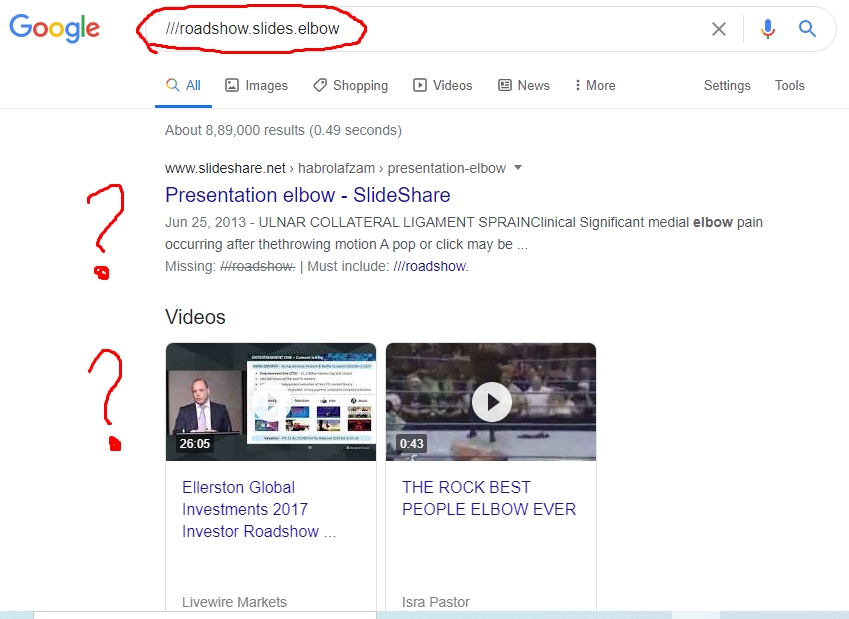This screenshot has width=849, height=619.
Task: Select the All results tab
Action: pyautogui.click(x=183, y=86)
